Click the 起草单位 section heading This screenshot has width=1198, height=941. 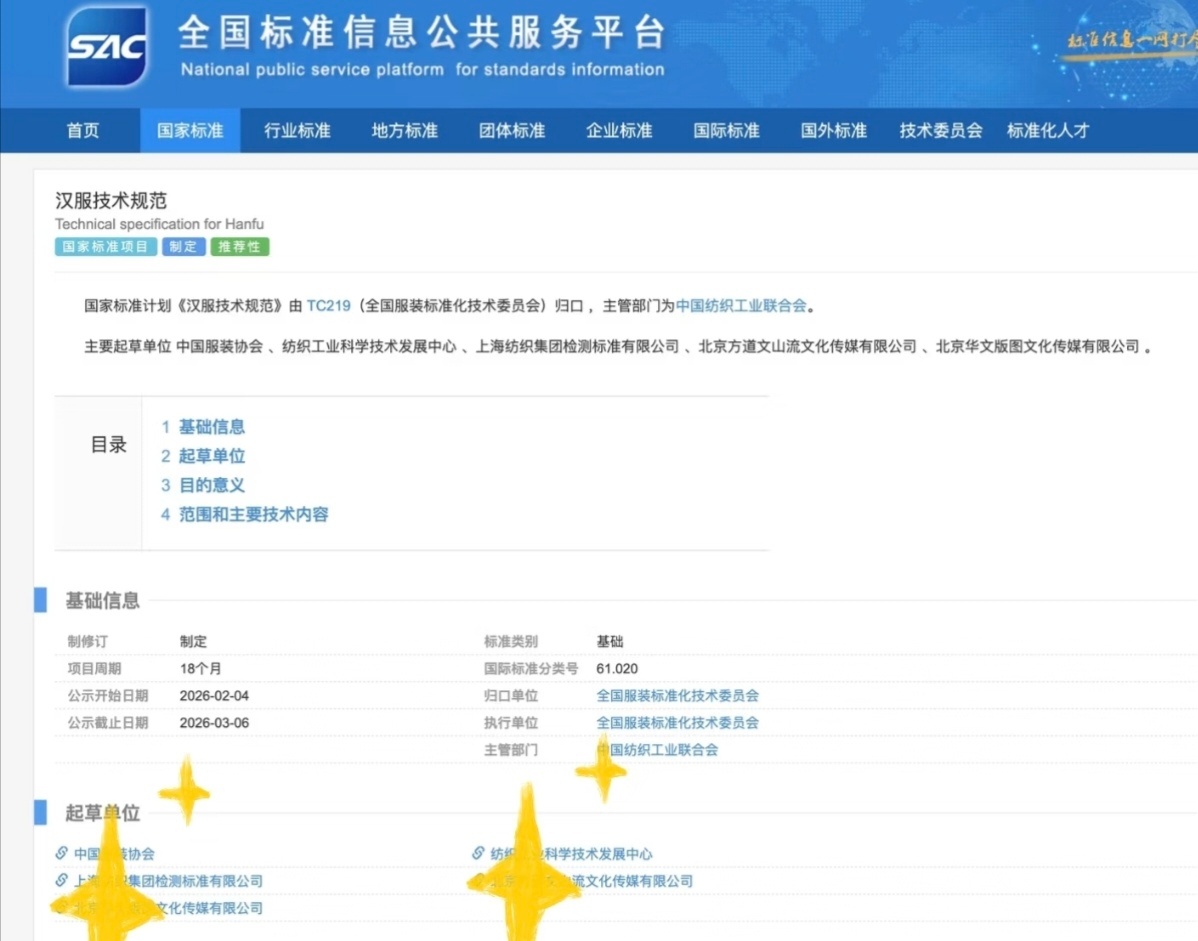pos(102,813)
